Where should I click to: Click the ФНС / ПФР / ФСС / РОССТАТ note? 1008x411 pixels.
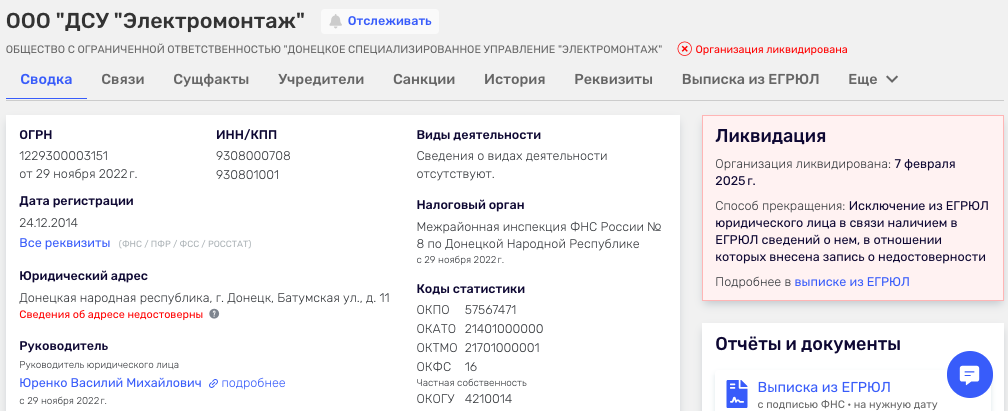click(184, 244)
